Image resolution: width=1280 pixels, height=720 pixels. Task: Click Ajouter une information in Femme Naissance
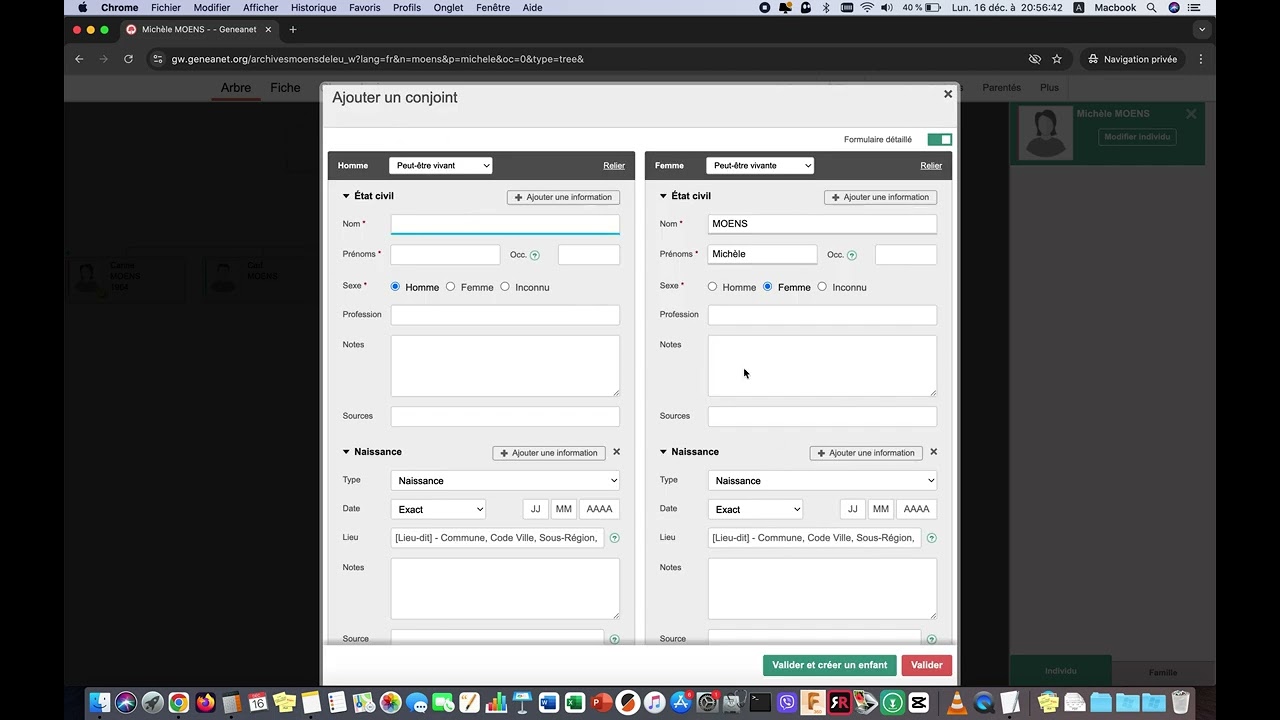866,453
